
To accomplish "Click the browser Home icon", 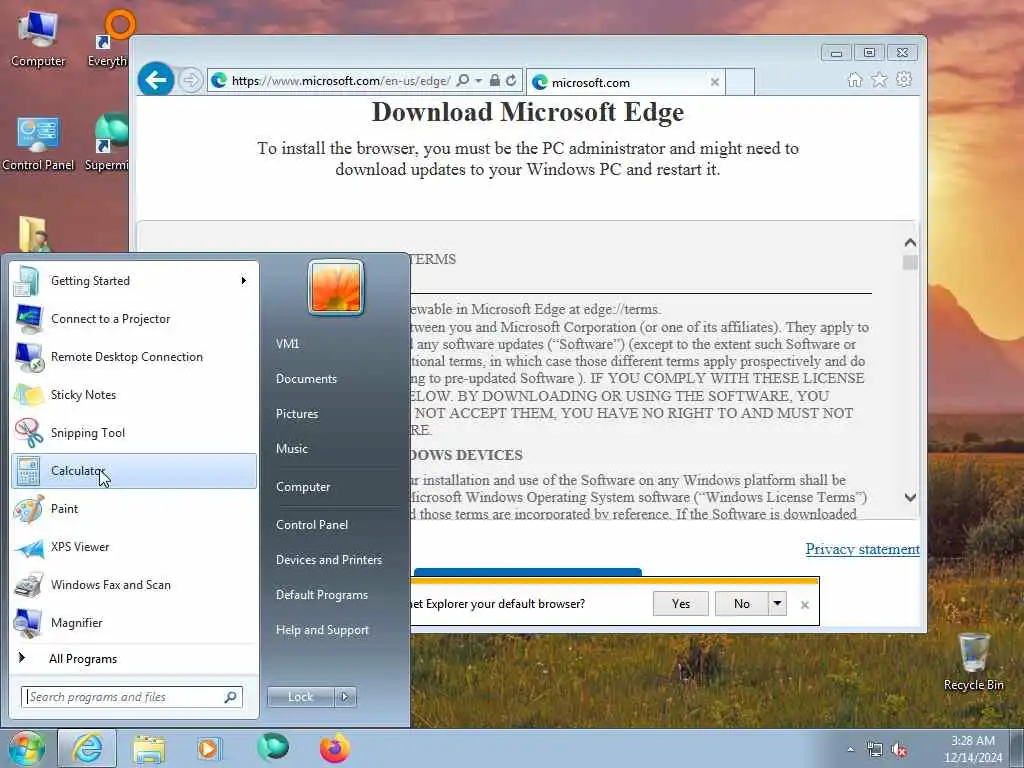I will pyautogui.click(x=854, y=80).
